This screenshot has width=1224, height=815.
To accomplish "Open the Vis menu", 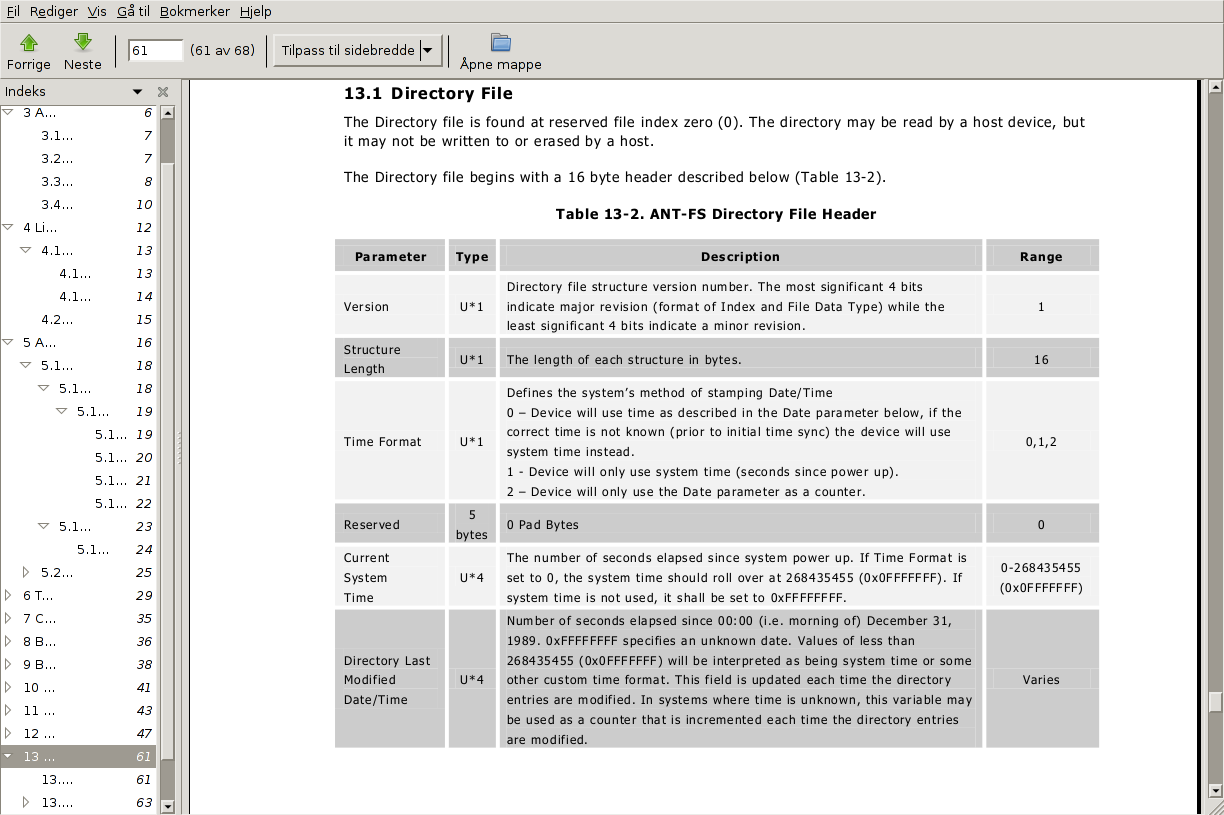I will 97,11.
